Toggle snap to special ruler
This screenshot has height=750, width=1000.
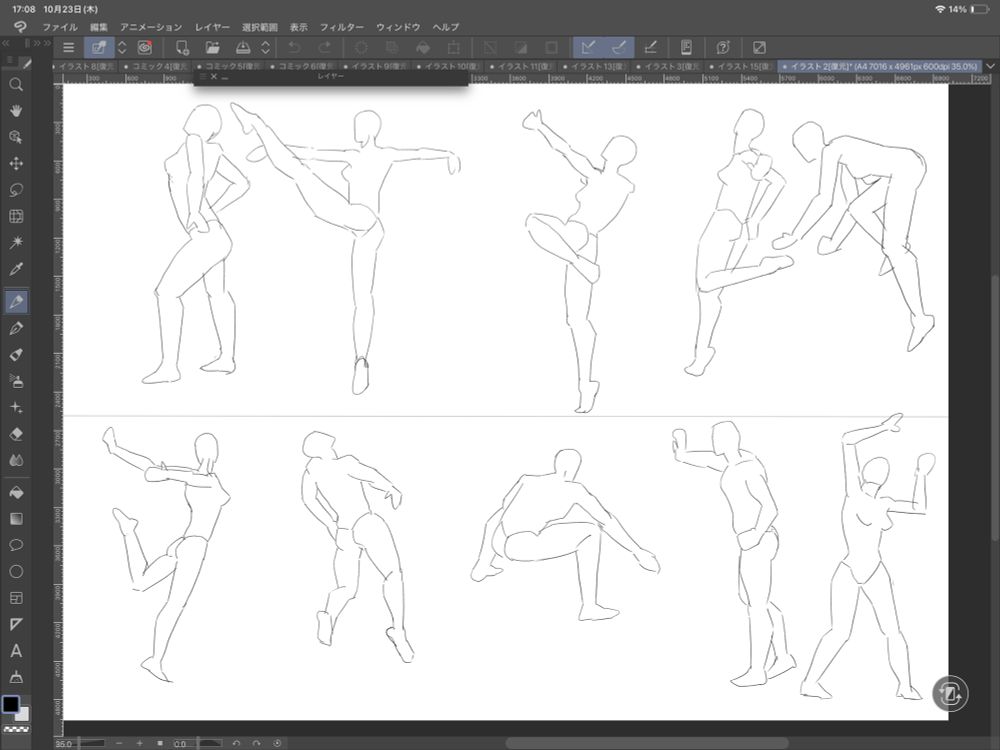pos(619,47)
